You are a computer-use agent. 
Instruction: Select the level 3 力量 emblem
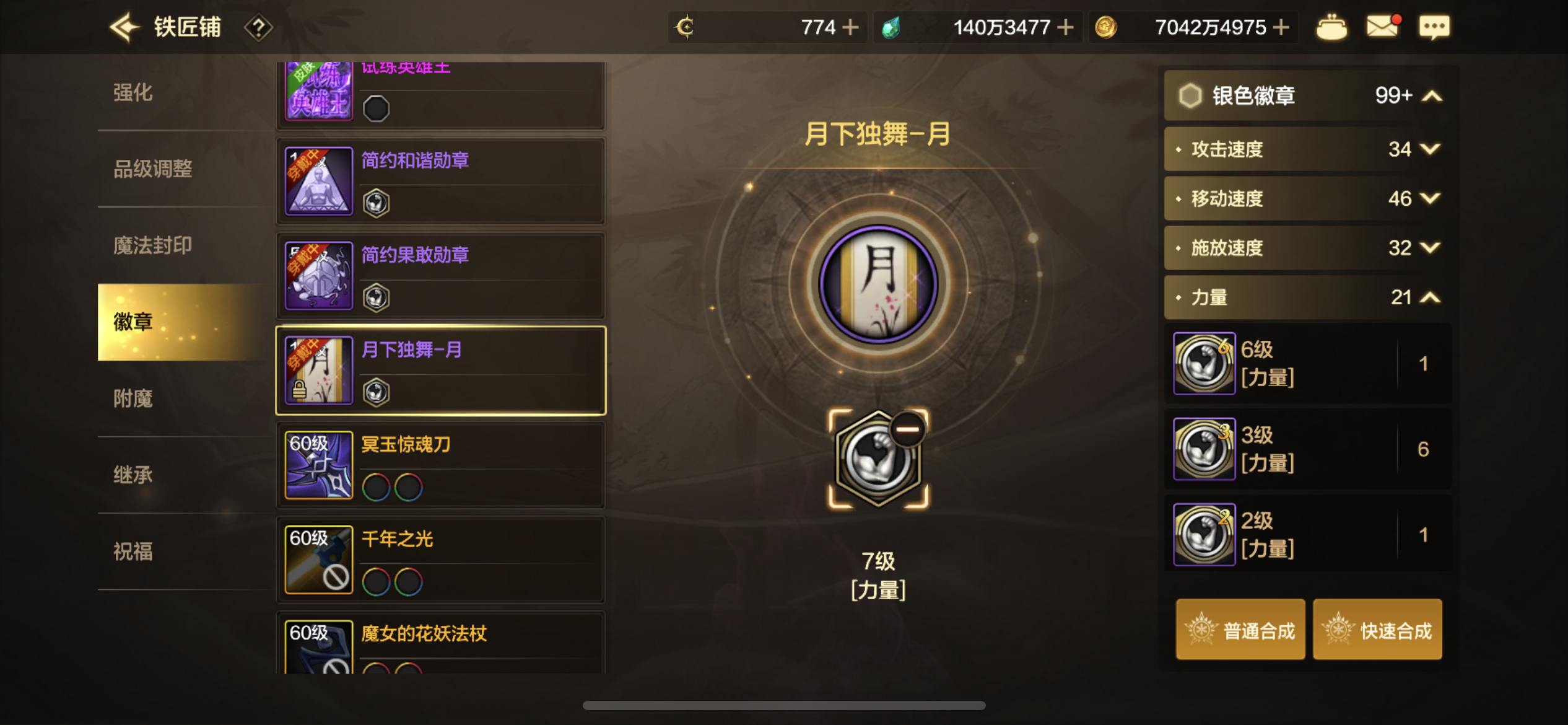tap(1308, 449)
